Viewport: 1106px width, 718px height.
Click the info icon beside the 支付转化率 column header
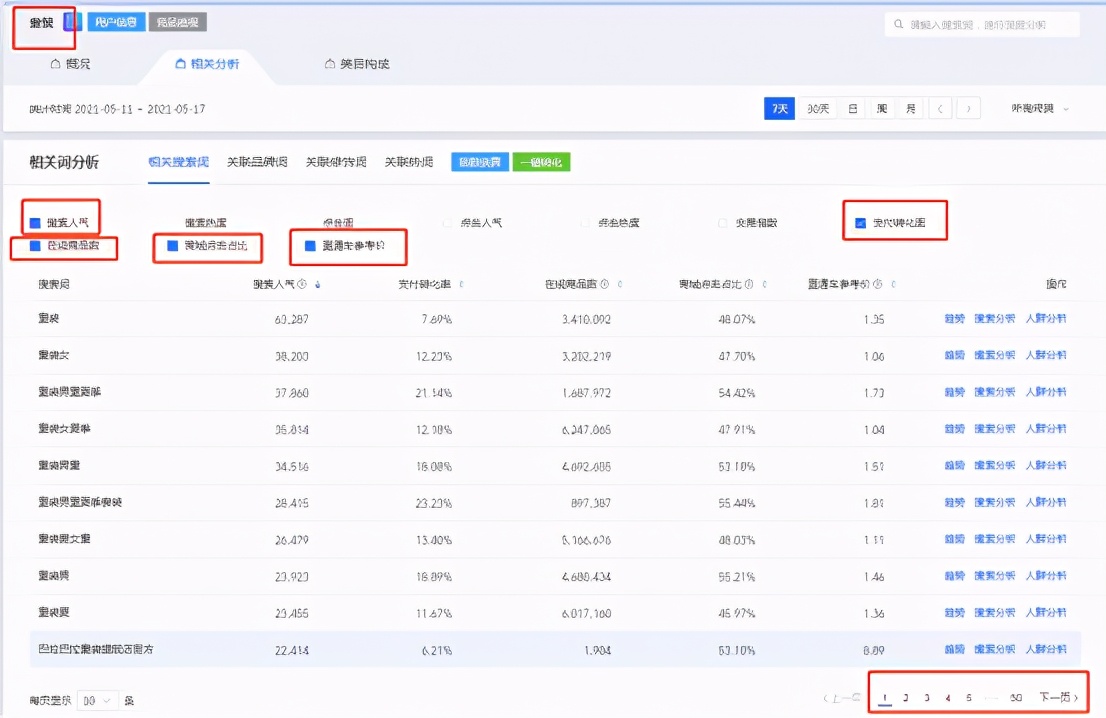(463, 283)
